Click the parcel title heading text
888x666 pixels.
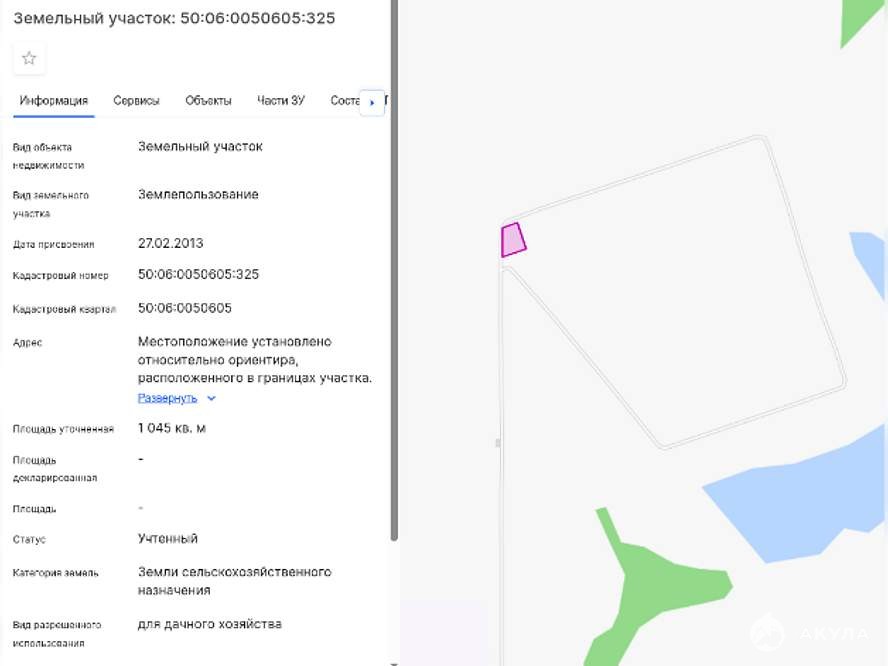point(174,19)
